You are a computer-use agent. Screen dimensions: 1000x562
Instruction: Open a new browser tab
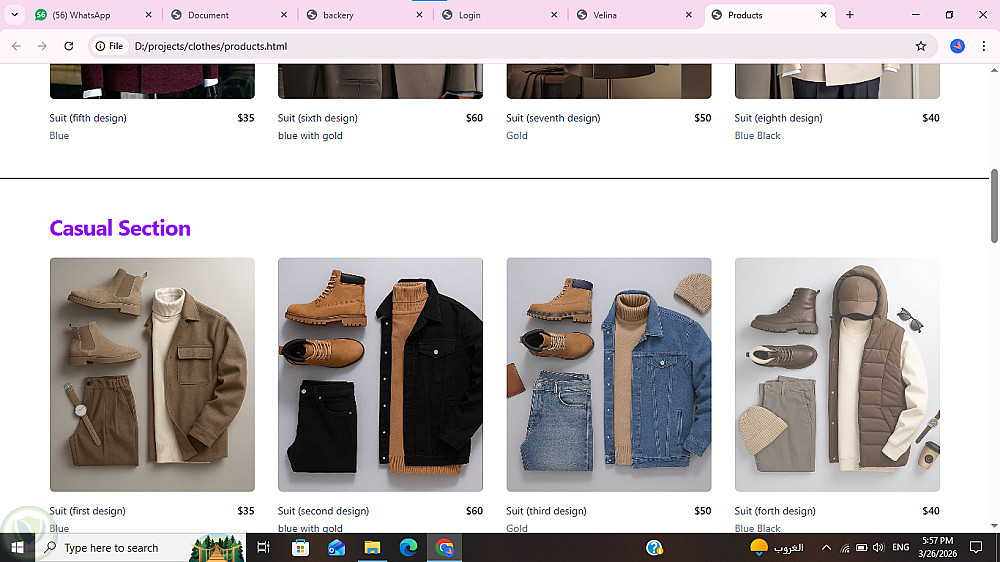coord(849,15)
